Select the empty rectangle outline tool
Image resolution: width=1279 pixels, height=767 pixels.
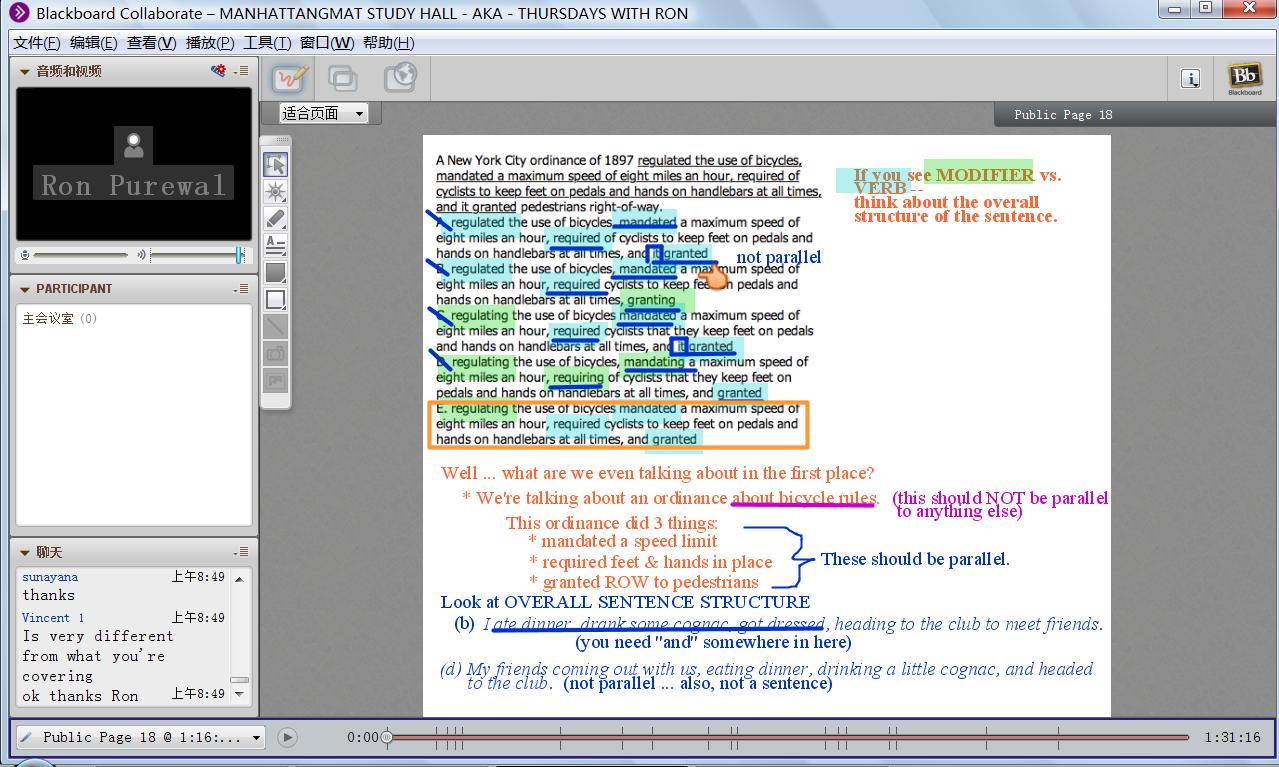(x=276, y=299)
